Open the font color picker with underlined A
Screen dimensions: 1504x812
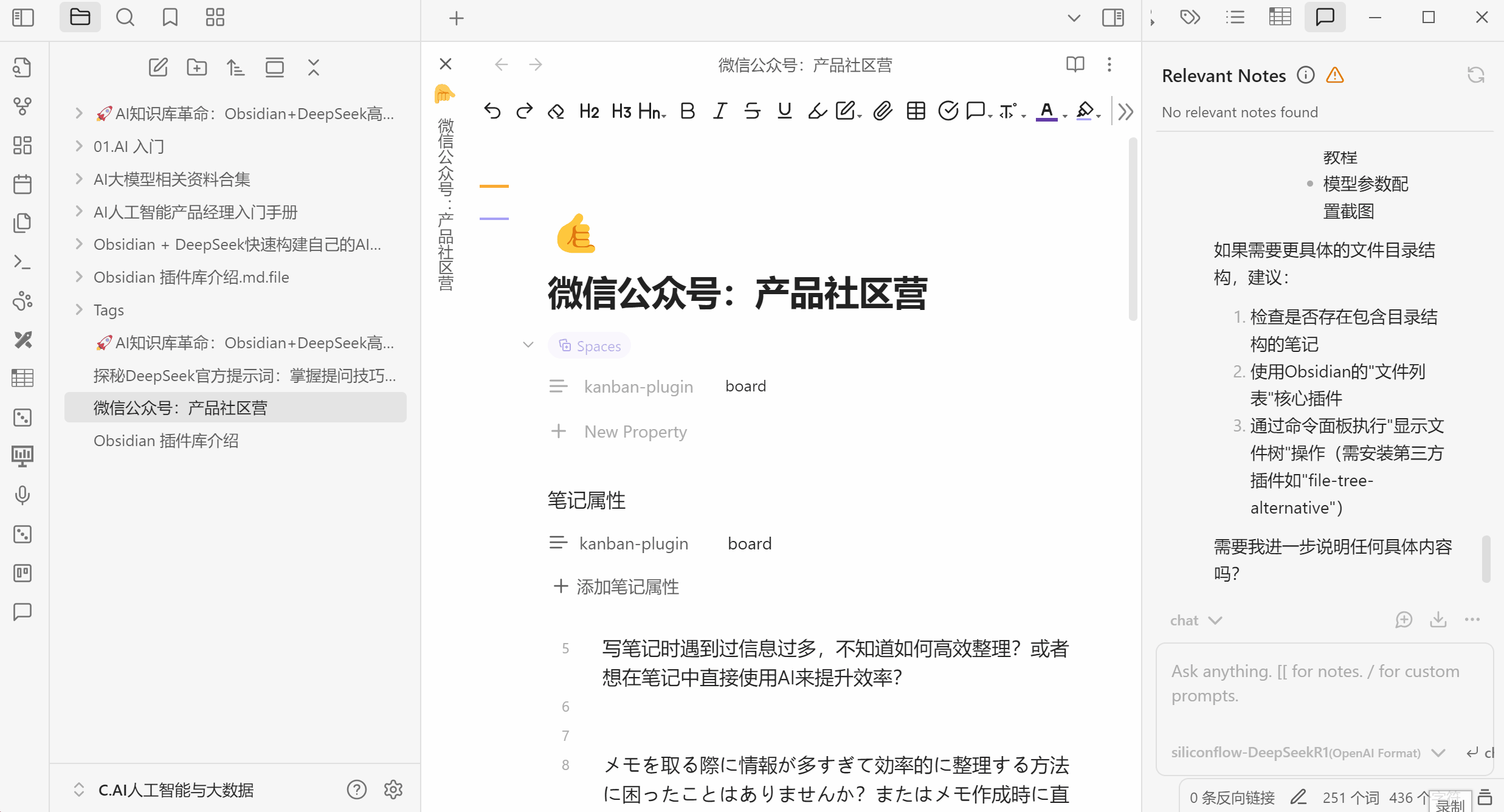pyautogui.click(x=1046, y=111)
